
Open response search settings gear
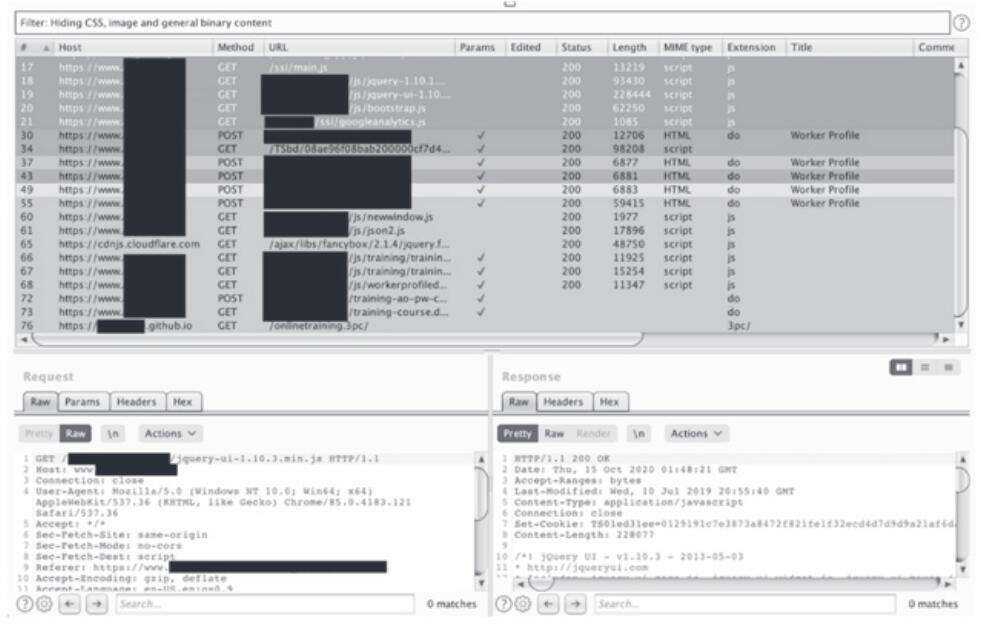tap(523, 604)
